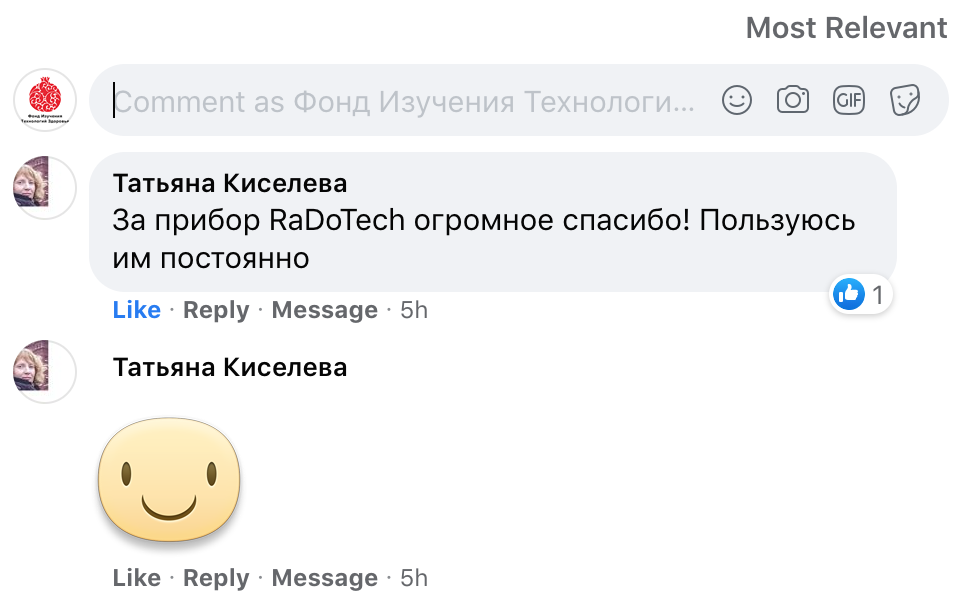Click Message under the first comment

point(324,310)
